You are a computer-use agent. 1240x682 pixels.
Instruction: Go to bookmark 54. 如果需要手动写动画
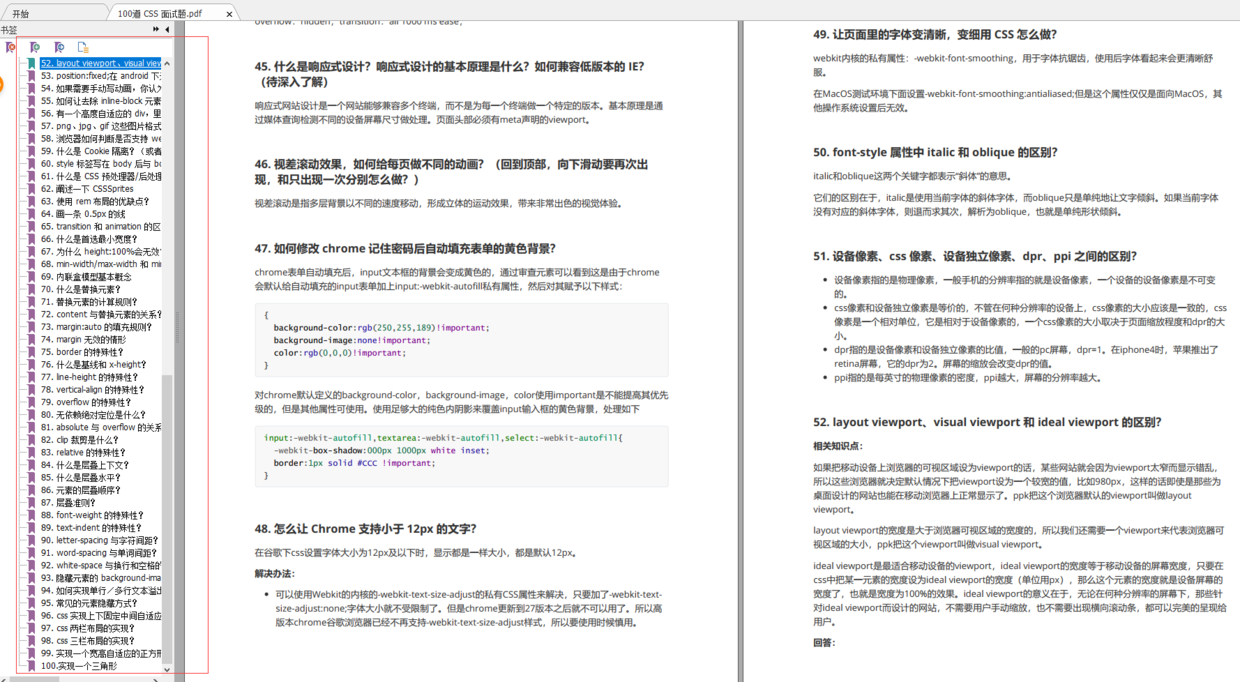[x=101, y=88]
